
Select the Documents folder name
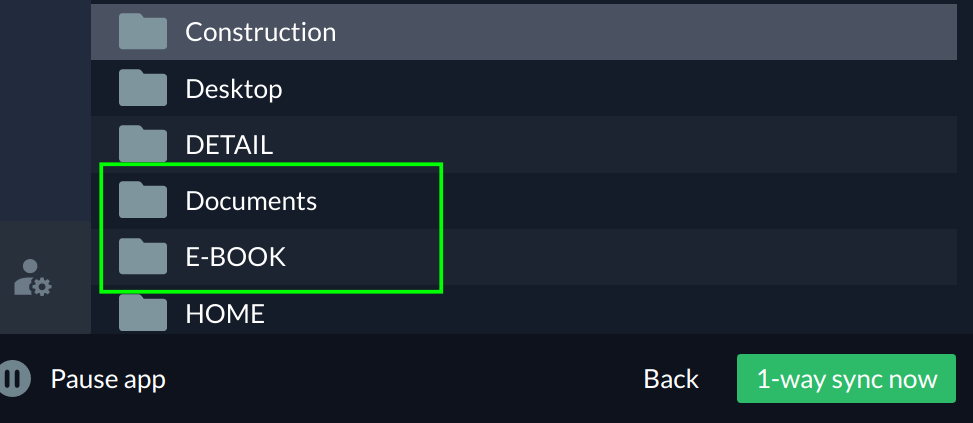pos(251,201)
